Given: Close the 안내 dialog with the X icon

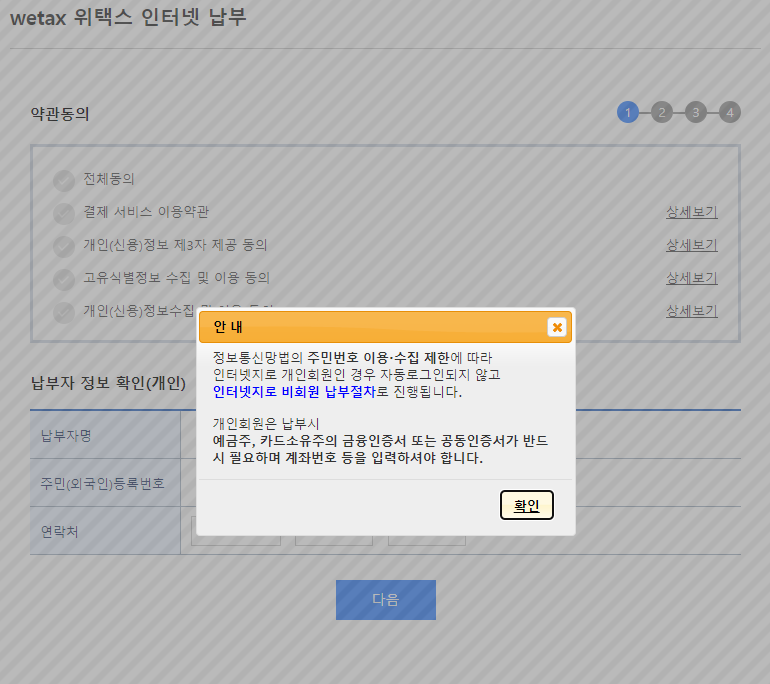Looking at the screenshot, I should point(556,327).
